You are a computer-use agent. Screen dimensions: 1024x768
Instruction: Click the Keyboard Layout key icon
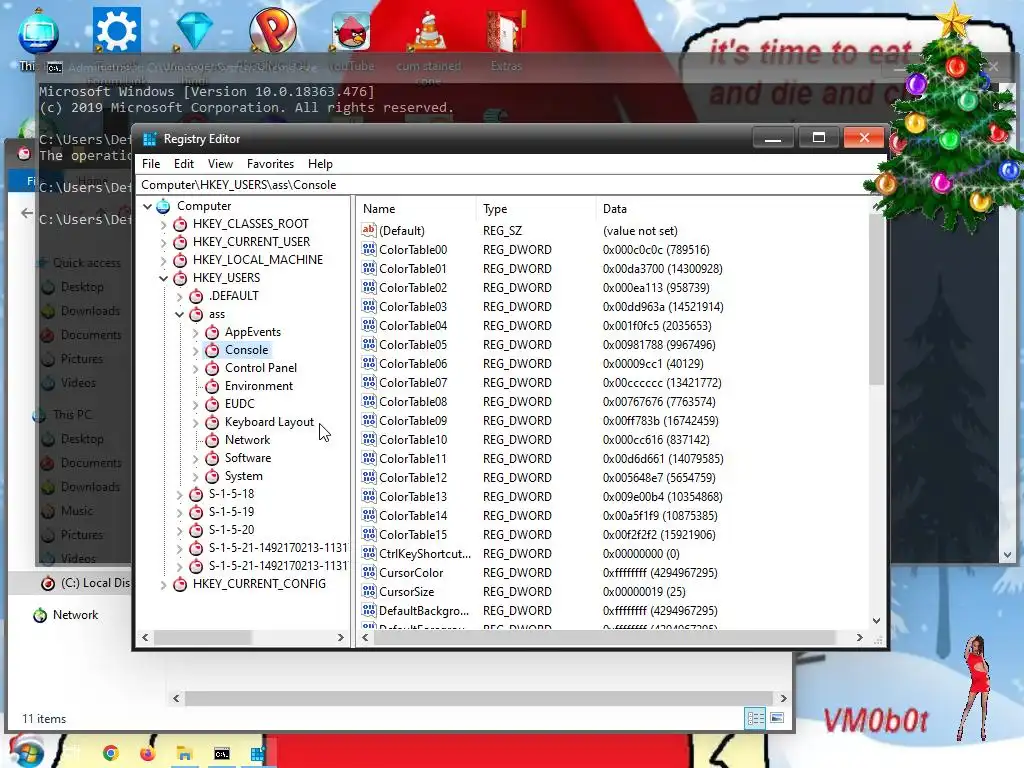click(212, 422)
